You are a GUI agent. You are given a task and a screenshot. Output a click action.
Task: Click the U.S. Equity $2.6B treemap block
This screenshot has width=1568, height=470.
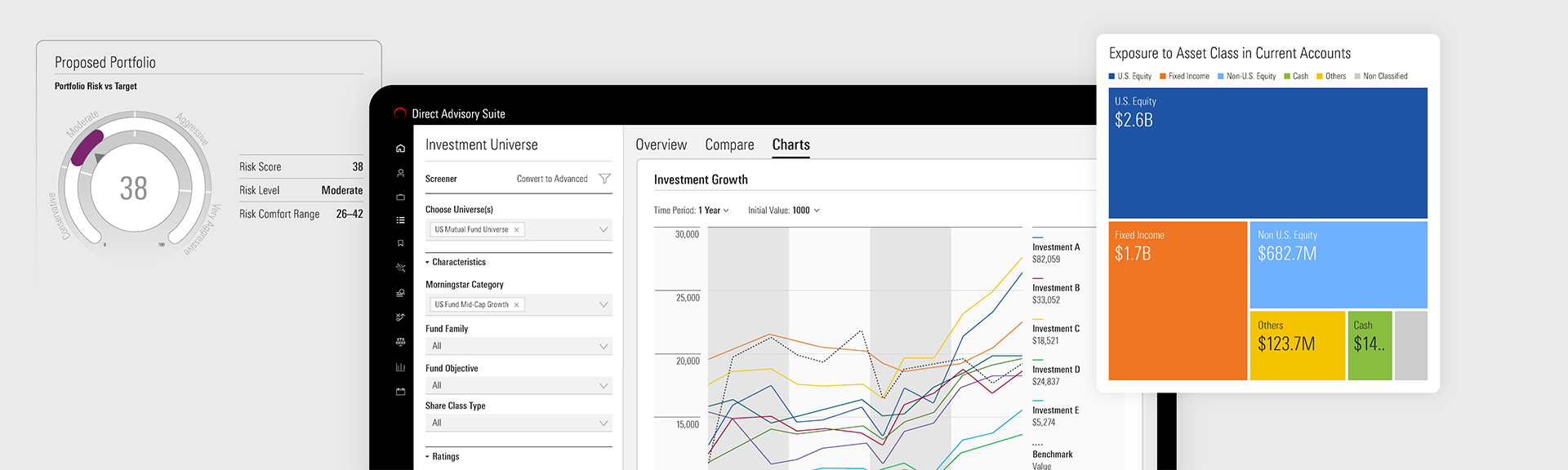pyautogui.click(x=1267, y=153)
